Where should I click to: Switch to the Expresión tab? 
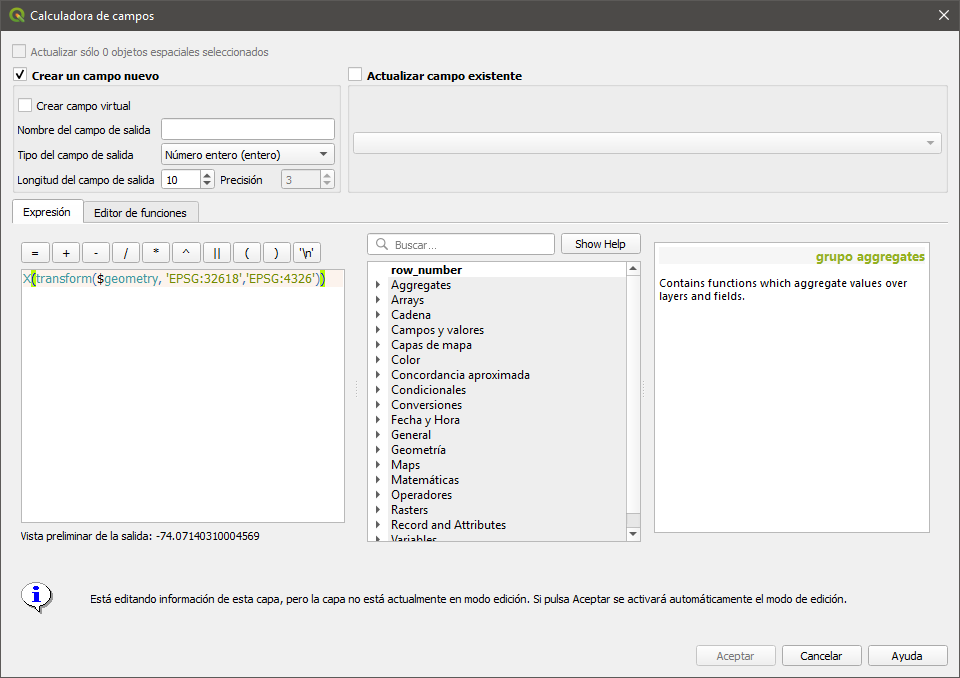click(47, 212)
